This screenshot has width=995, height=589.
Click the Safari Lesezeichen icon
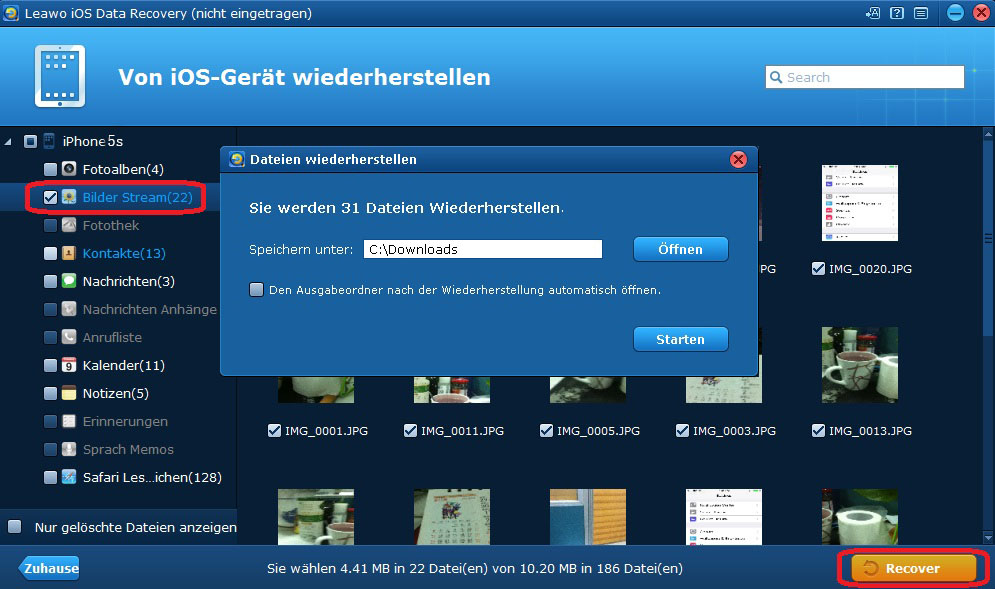point(69,477)
